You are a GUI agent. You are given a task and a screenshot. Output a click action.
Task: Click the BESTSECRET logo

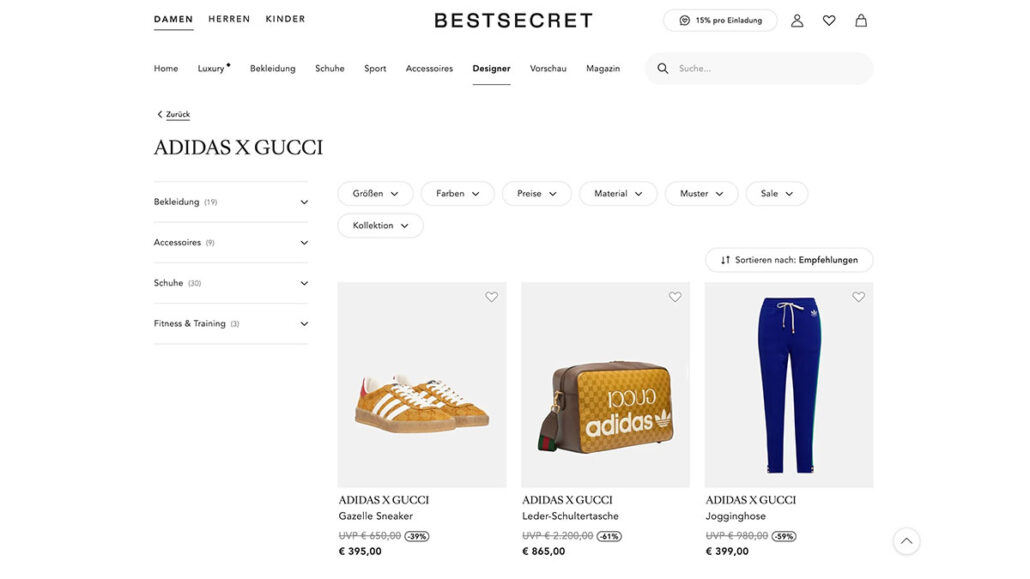513,20
